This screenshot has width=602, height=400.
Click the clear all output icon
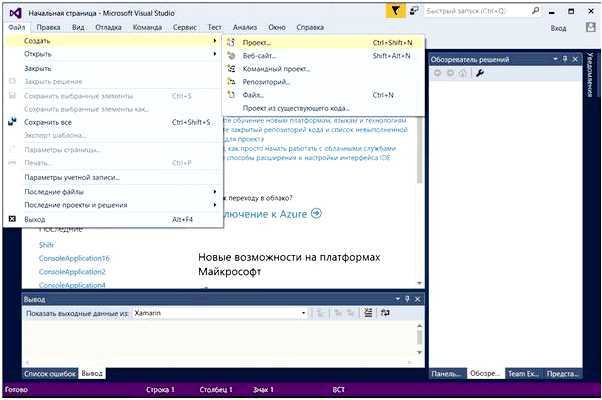(x=368, y=313)
